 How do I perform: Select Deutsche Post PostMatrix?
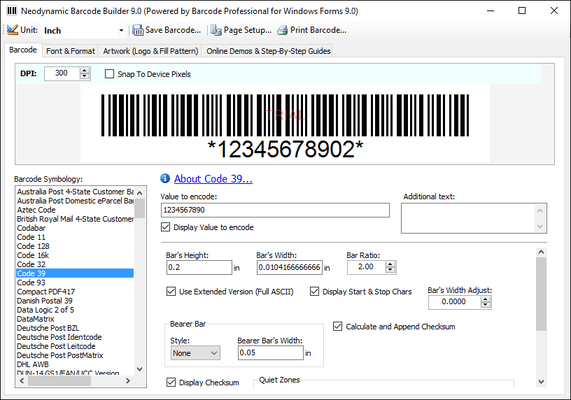75,356
